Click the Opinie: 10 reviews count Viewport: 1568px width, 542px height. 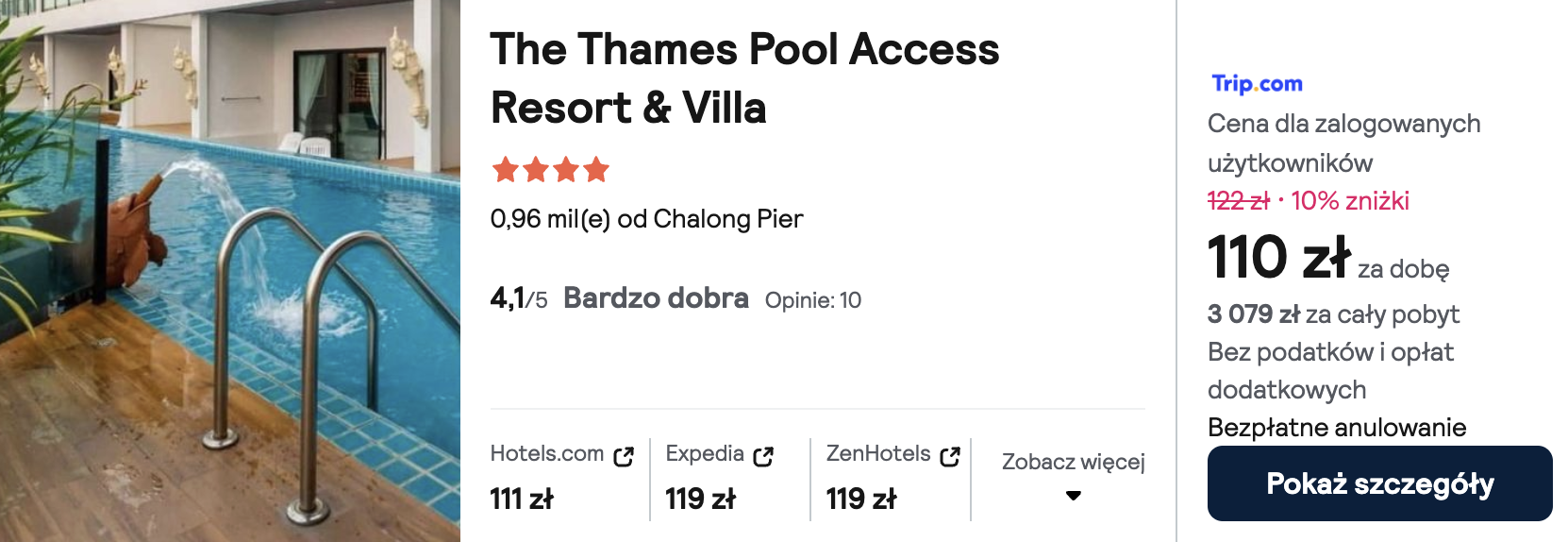coord(812,300)
